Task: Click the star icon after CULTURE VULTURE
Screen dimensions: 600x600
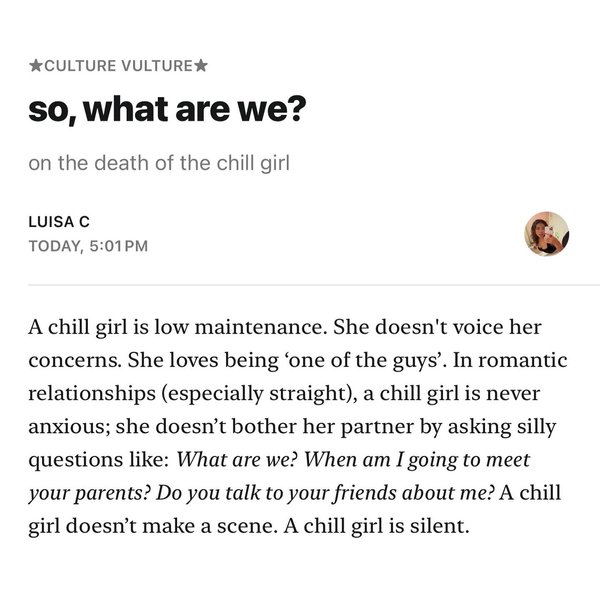Action: pos(201,67)
